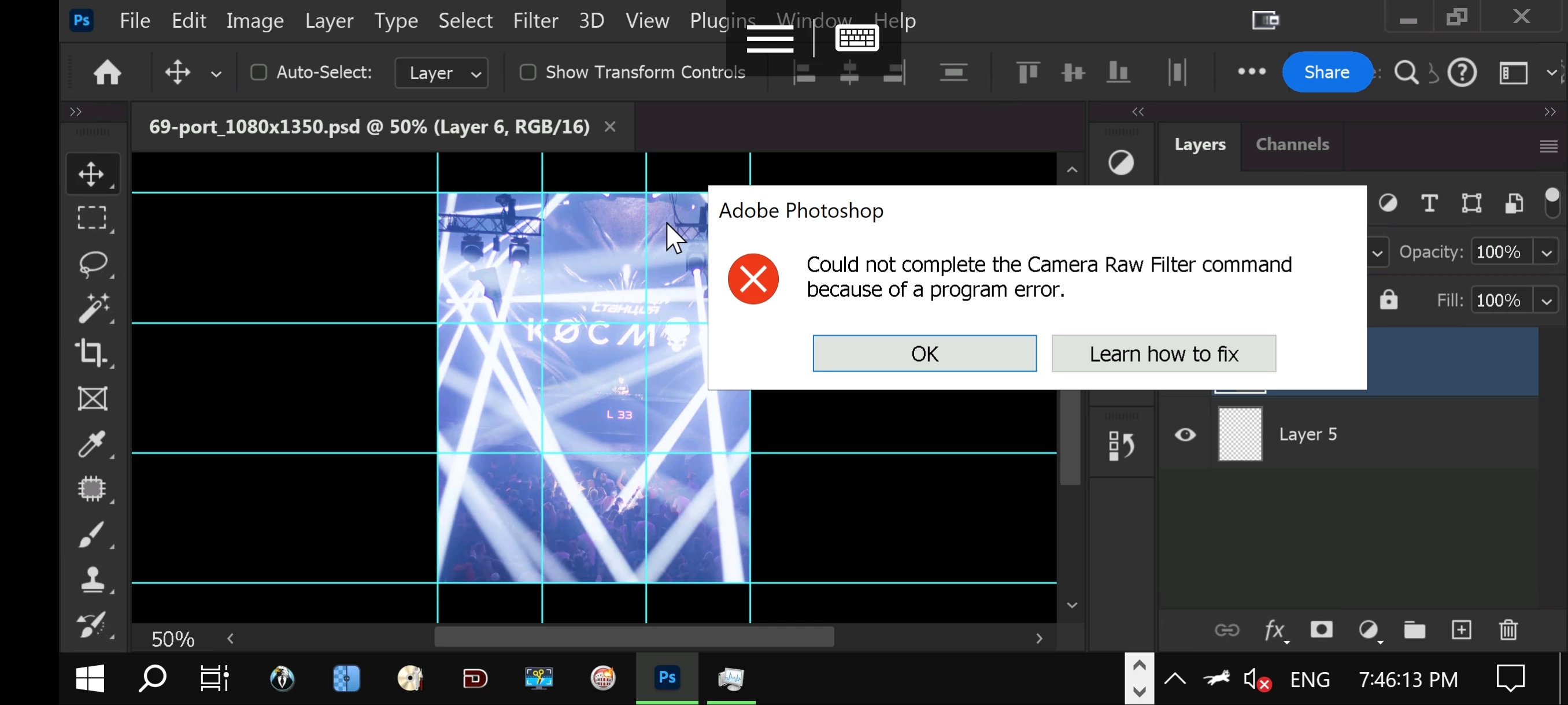
Task: Select the Frame tool
Action: click(x=93, y=399)
